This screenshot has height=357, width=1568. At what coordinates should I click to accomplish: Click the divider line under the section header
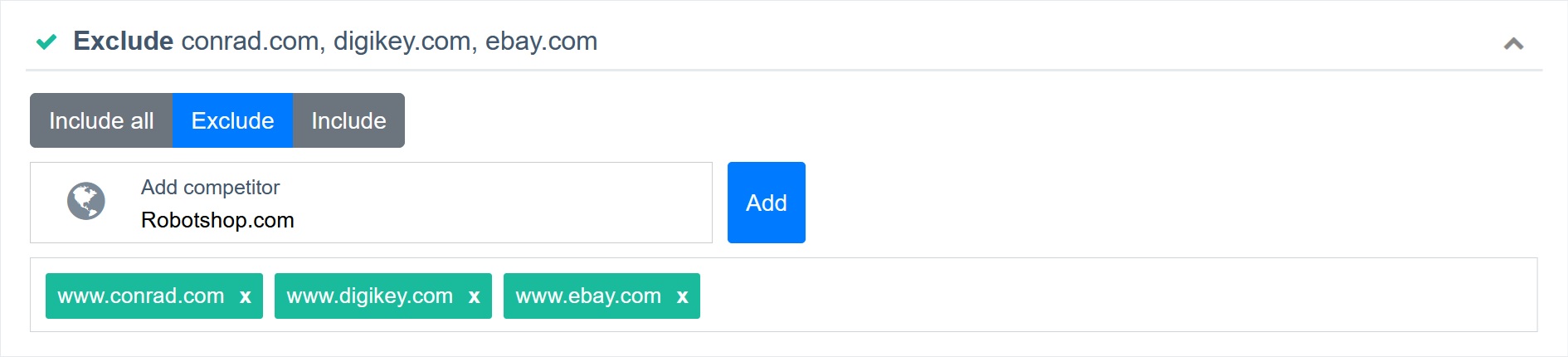784,70
